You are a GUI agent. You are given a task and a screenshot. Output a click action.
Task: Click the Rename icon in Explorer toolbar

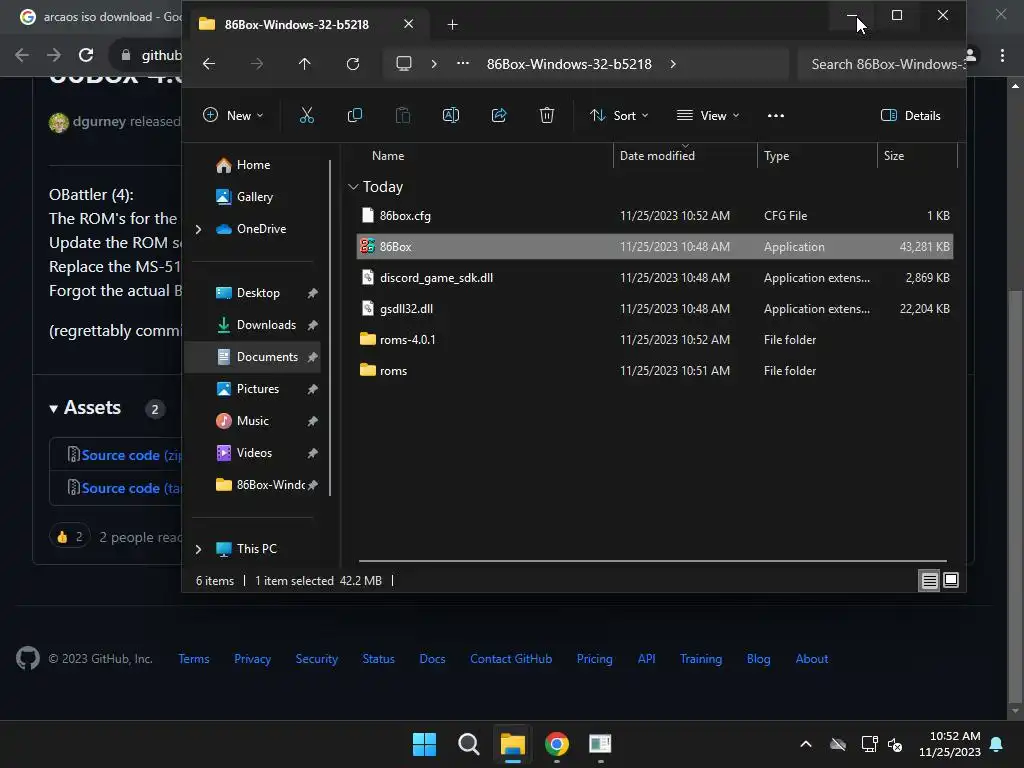pos(451,116)
